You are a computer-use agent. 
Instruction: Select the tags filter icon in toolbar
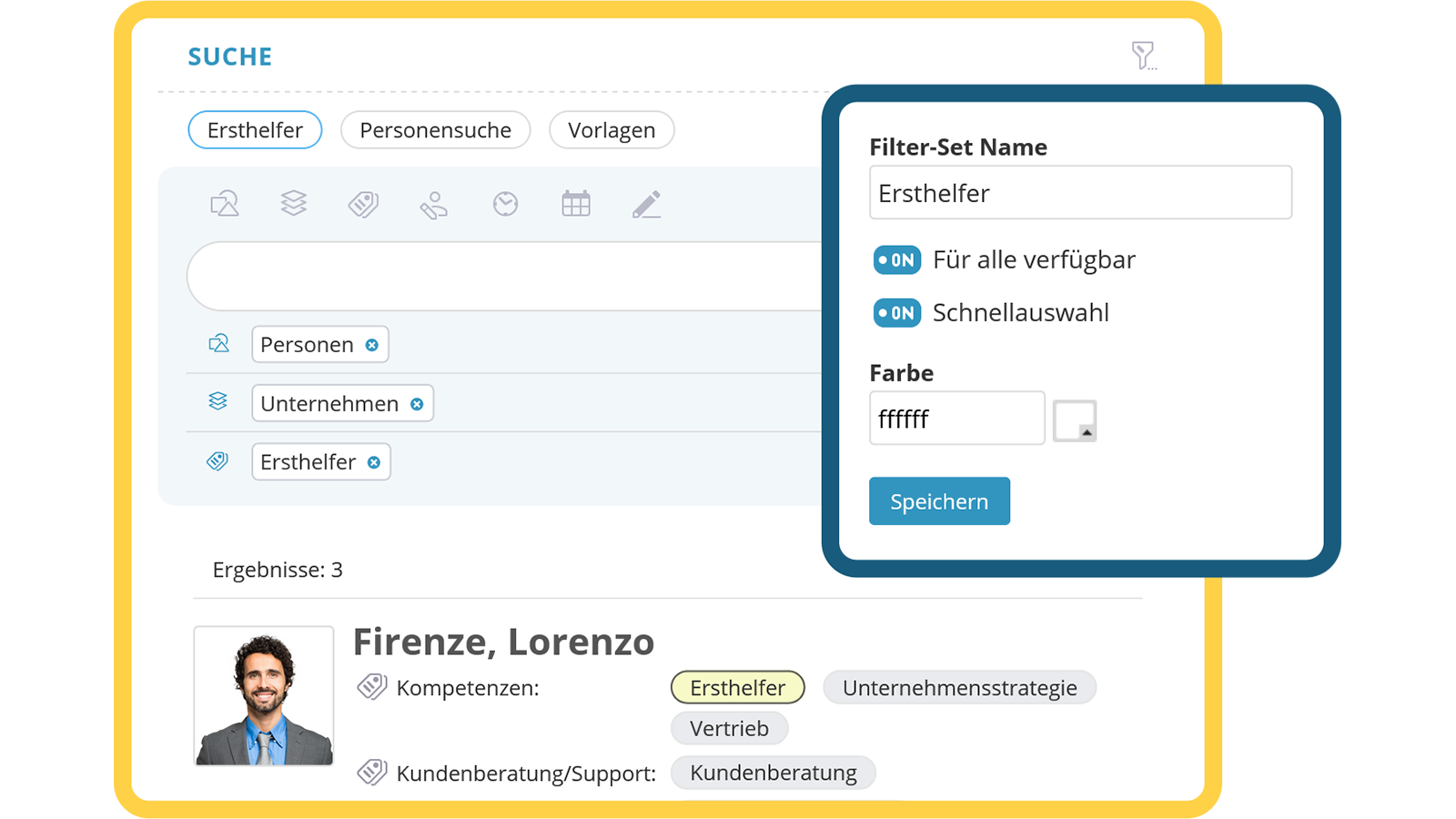pyautogui.click(x=363, y=204)
